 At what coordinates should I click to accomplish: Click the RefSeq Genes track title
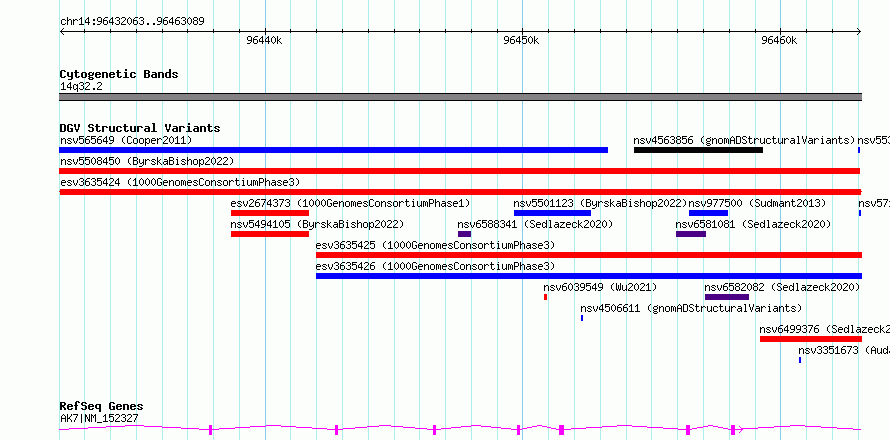(101, 406)
